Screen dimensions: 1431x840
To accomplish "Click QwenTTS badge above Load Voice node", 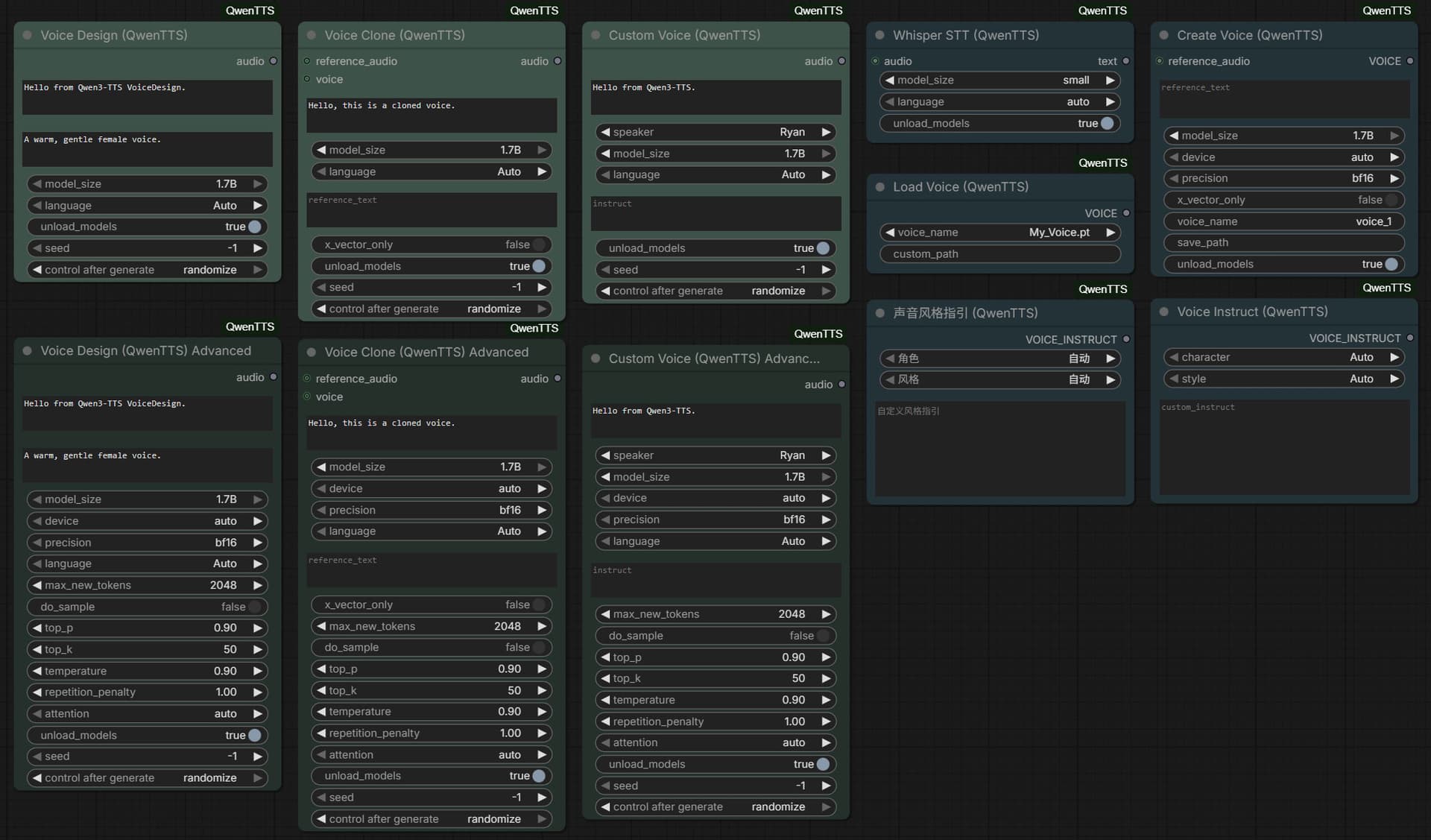I will (x=1102, y=162).
